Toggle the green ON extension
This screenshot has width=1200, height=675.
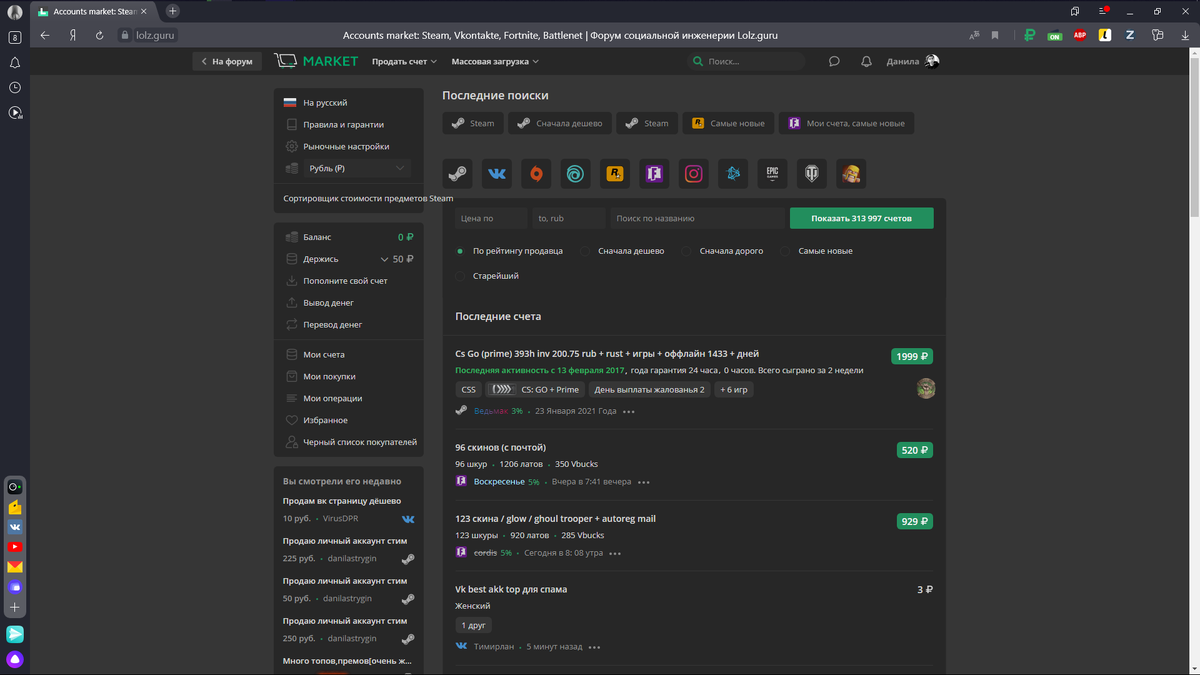(1055, 35)
